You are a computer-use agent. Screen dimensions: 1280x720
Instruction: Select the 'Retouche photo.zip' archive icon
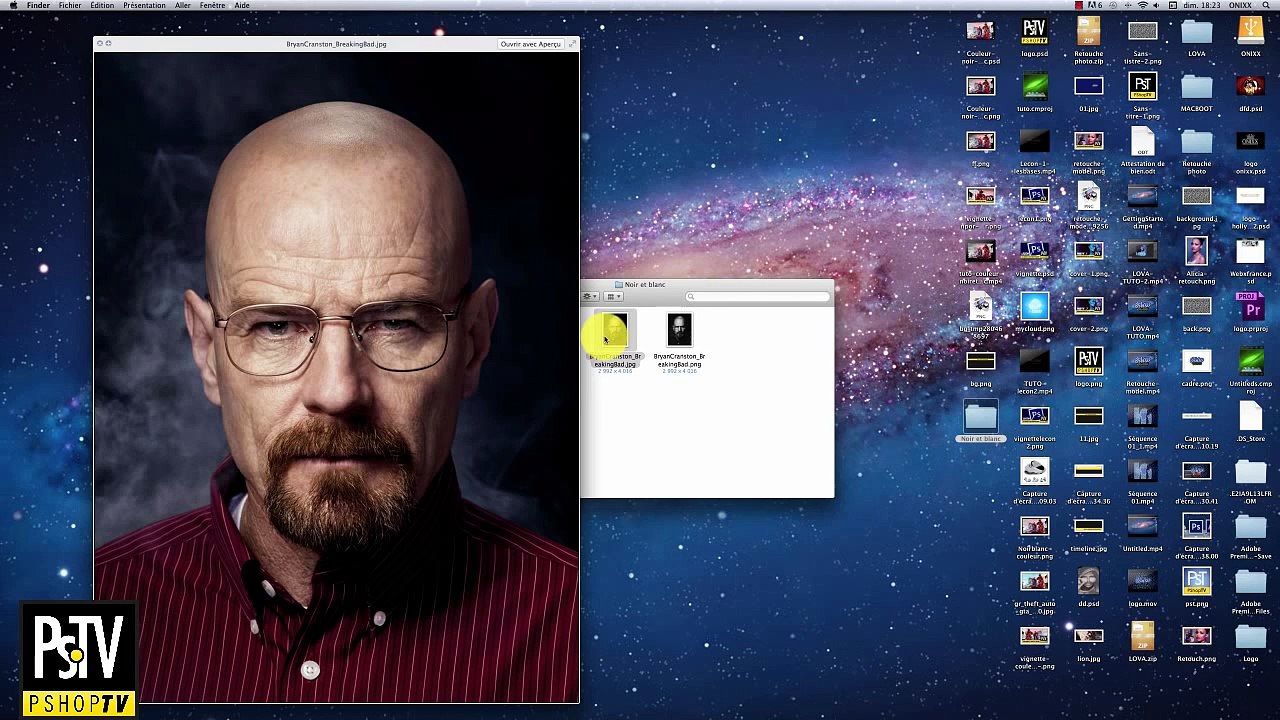point(1088,32)
